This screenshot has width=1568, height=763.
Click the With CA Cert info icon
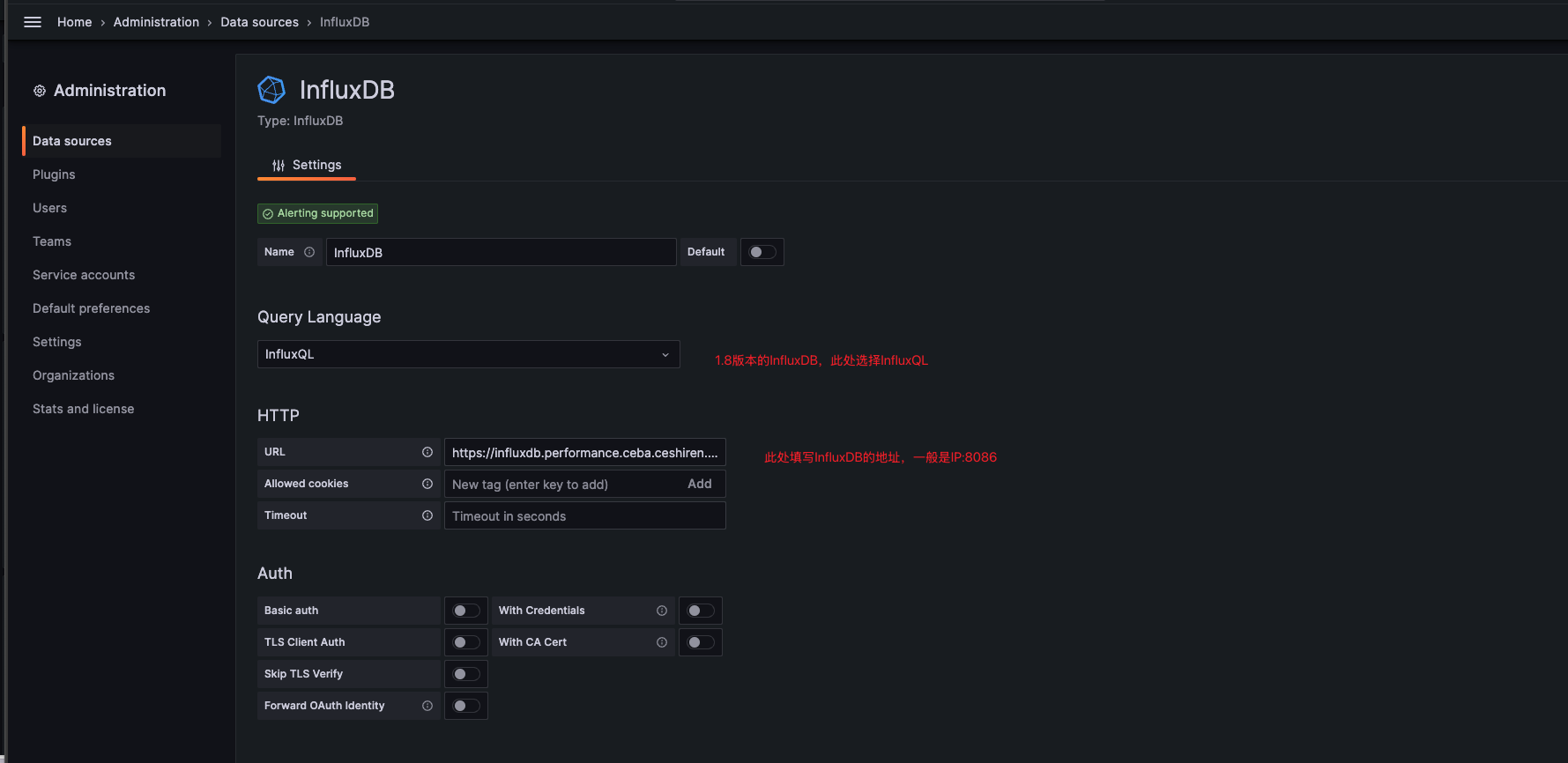click(662, 642)
